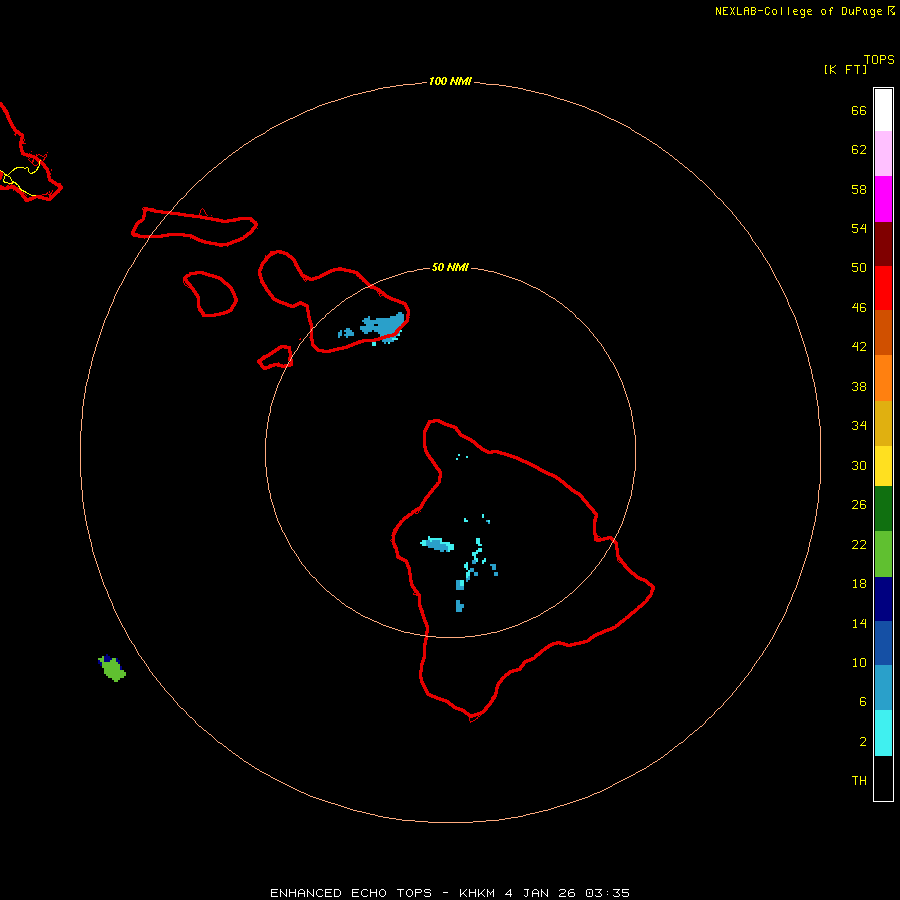Click the medium blue legend color segment
Image resolution: width=900 pixels, height=900 pixels.
(883, 643)
